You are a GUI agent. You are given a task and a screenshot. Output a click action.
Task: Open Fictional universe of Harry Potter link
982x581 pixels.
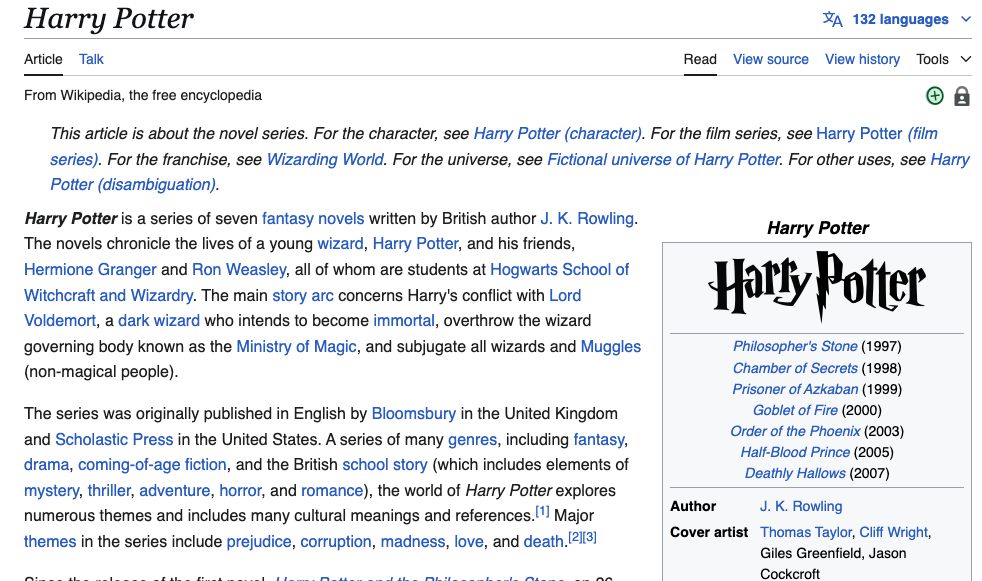click(x=663, y=160)
